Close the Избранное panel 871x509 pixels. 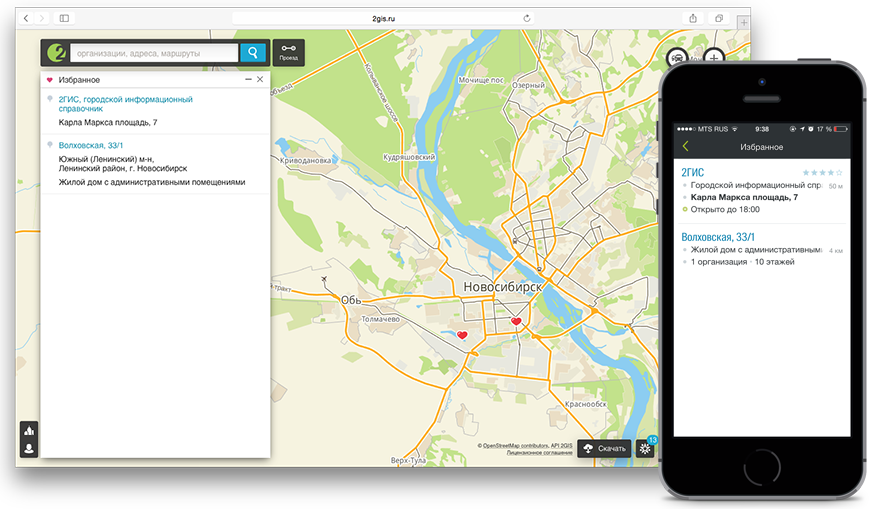[x=260, y=79]
